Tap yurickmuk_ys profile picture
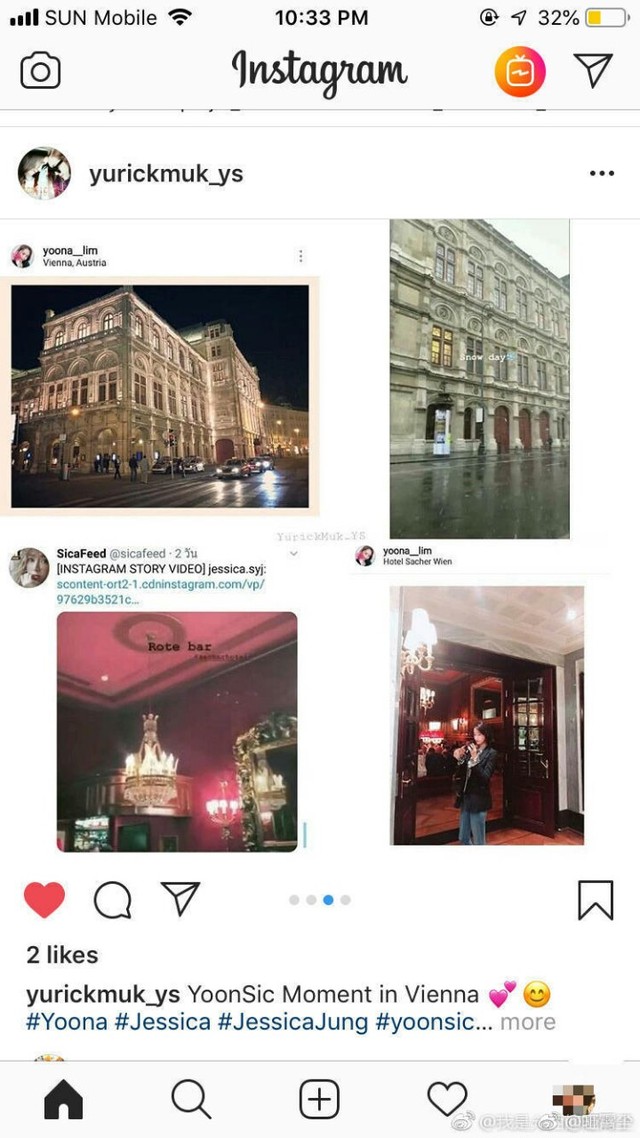Screen dimensions: 640x1138 pos(44,173)
